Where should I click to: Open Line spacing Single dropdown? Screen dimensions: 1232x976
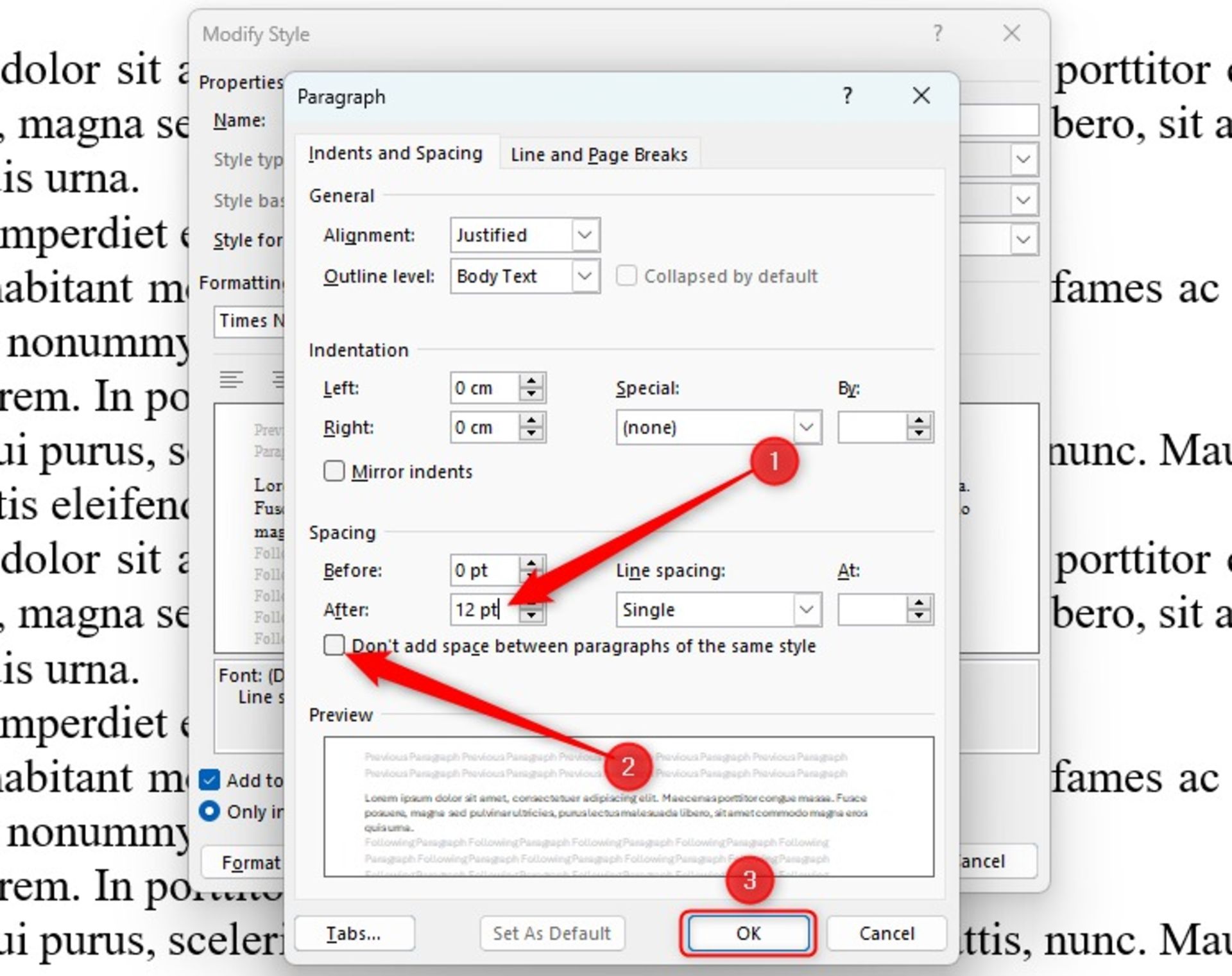click(x=807, y=610)
